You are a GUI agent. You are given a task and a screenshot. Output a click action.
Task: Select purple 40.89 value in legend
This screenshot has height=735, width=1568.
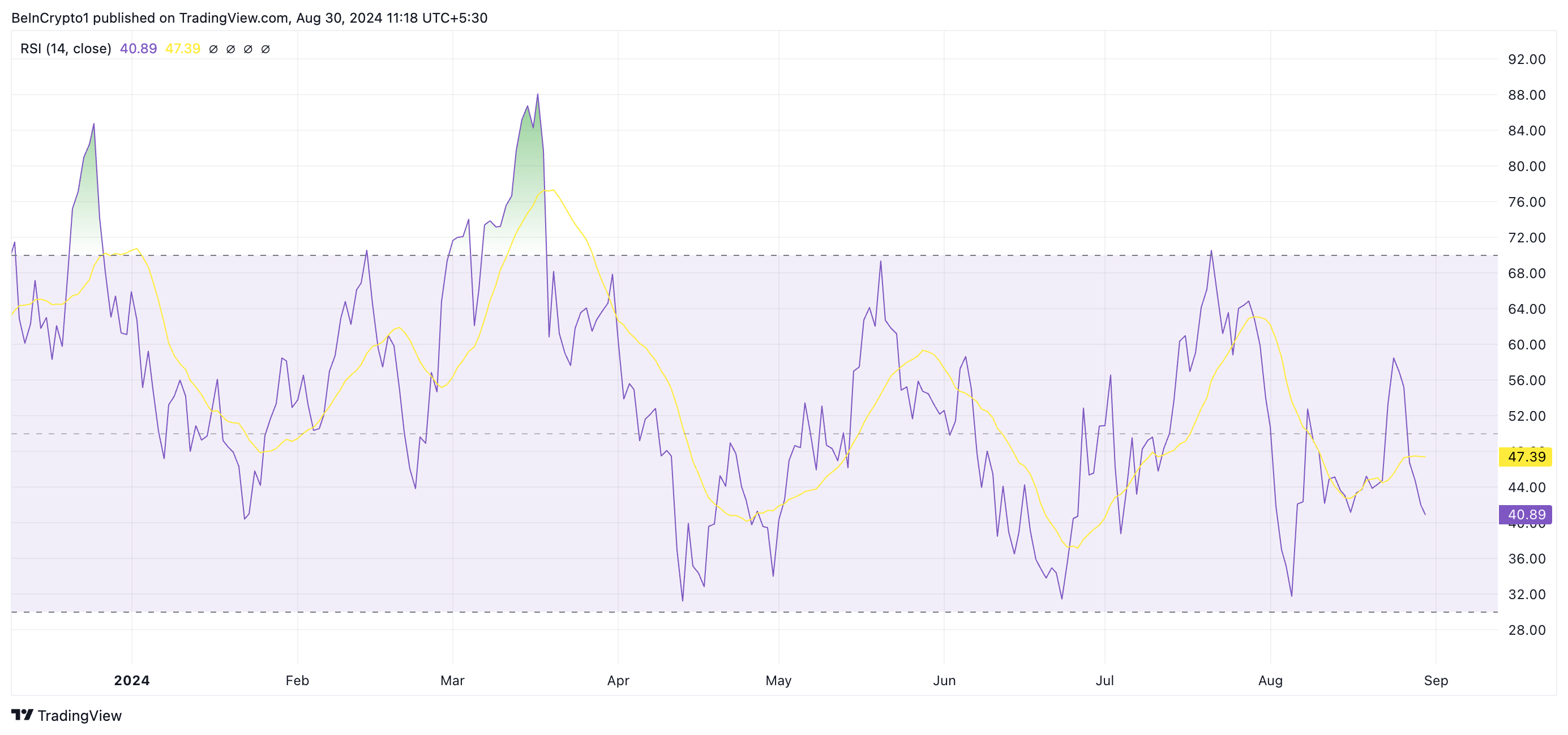[x=138, y=49]
